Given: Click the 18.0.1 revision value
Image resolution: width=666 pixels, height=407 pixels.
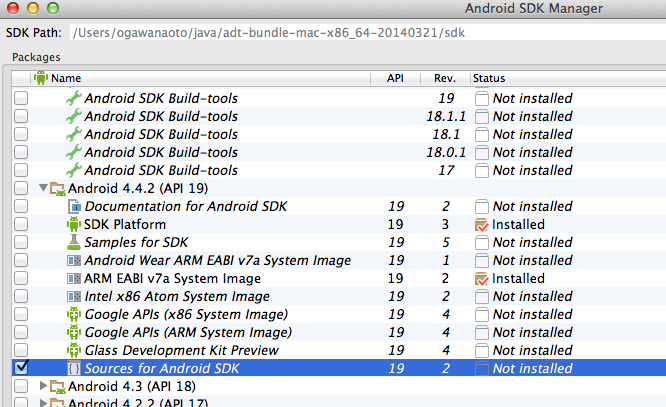Looking at the screenshot, I should (446, 153).
